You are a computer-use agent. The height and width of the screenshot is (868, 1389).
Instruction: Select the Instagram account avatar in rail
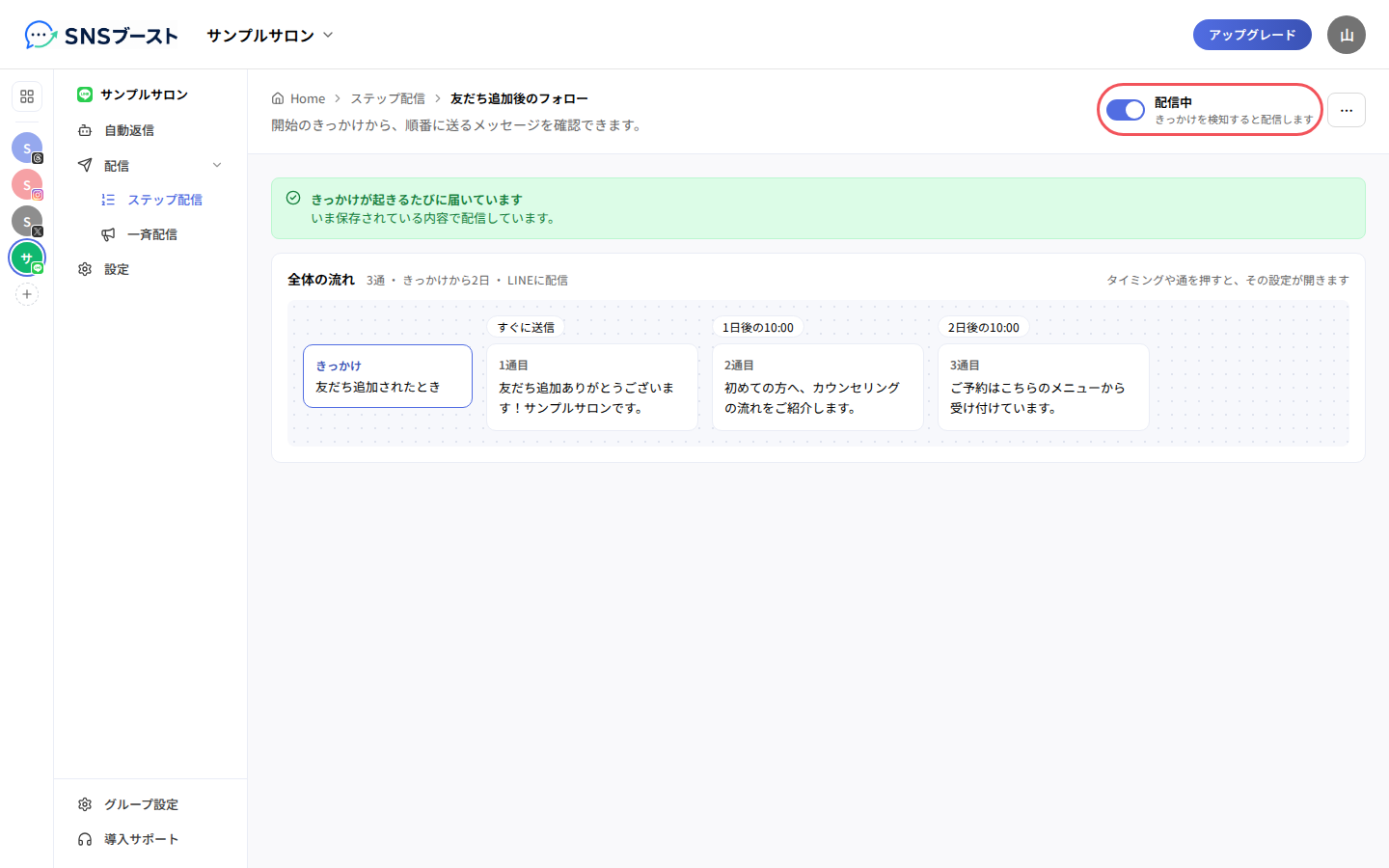27,184
